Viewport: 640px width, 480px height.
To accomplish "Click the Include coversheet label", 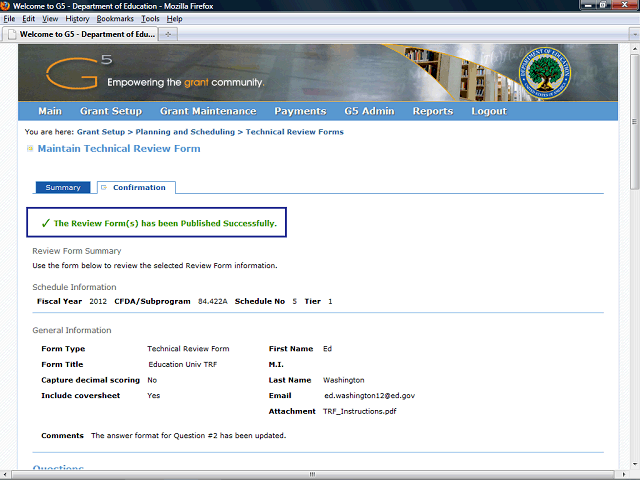I will click(80, 395).
